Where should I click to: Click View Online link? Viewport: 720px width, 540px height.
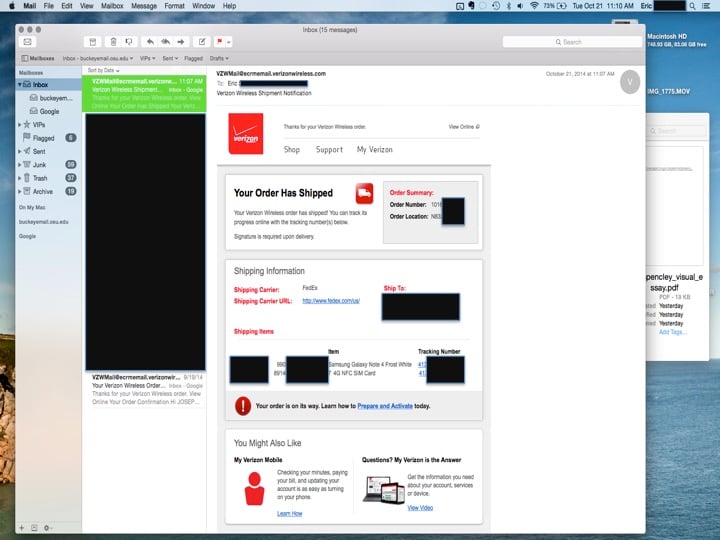click(x=464, y=127)
